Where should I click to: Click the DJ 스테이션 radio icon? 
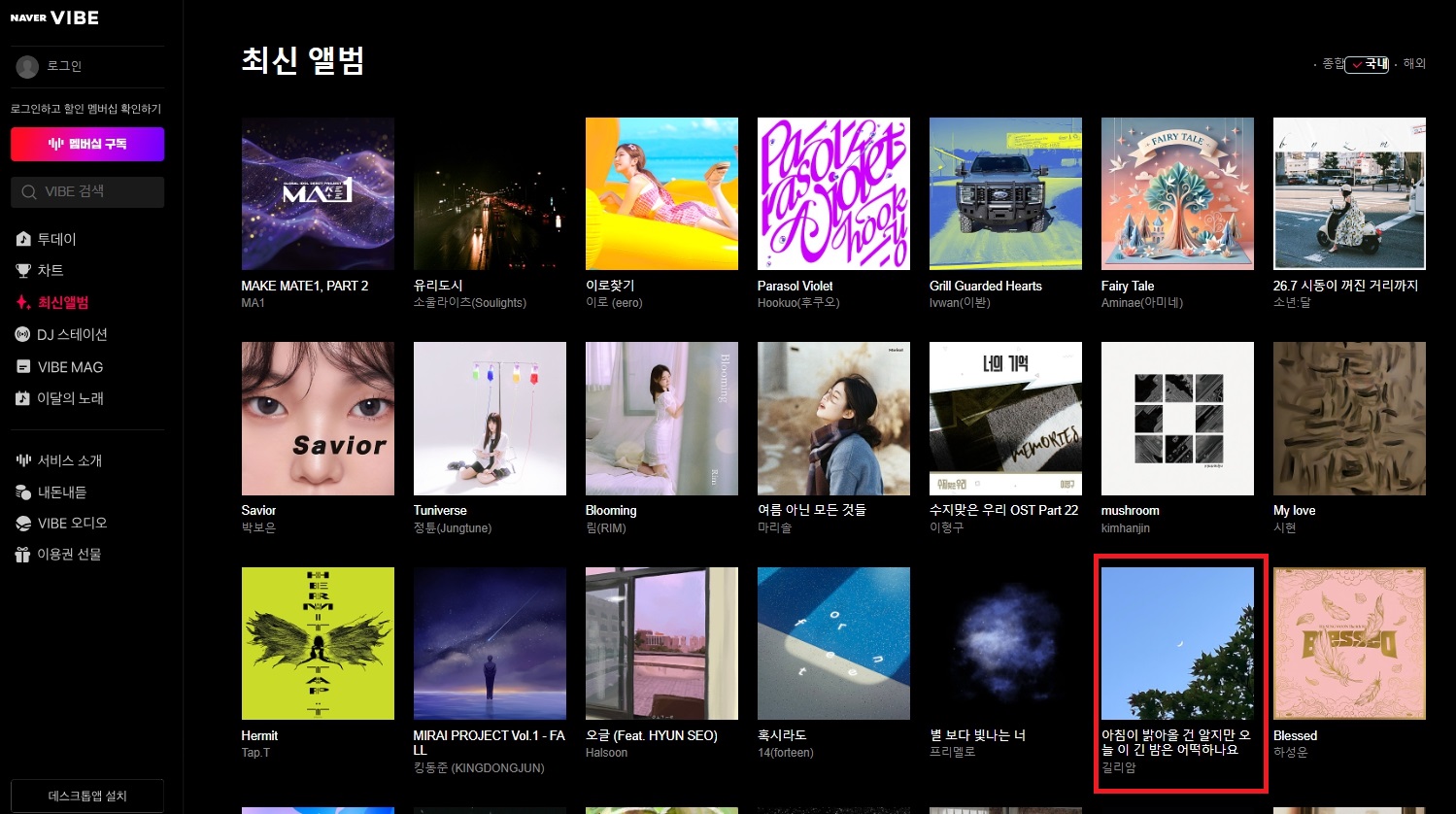(x=23, y=334)
